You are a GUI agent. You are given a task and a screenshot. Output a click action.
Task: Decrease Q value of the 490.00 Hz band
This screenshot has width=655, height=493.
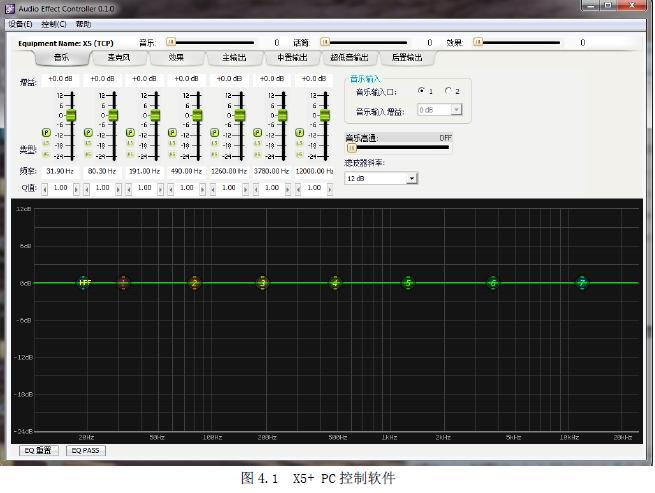[x=170, y=189]
